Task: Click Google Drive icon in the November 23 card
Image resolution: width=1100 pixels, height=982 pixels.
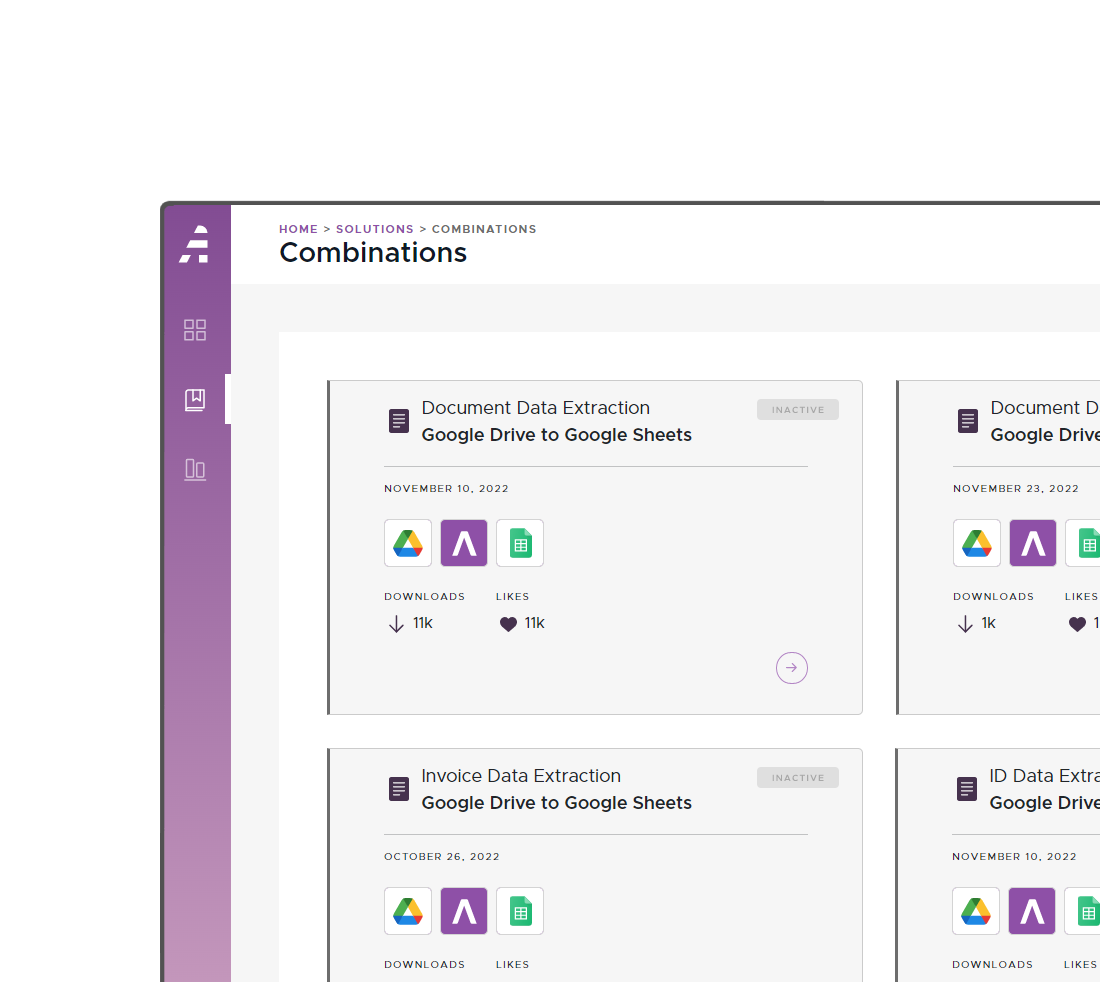Action: tap(977, 543)
